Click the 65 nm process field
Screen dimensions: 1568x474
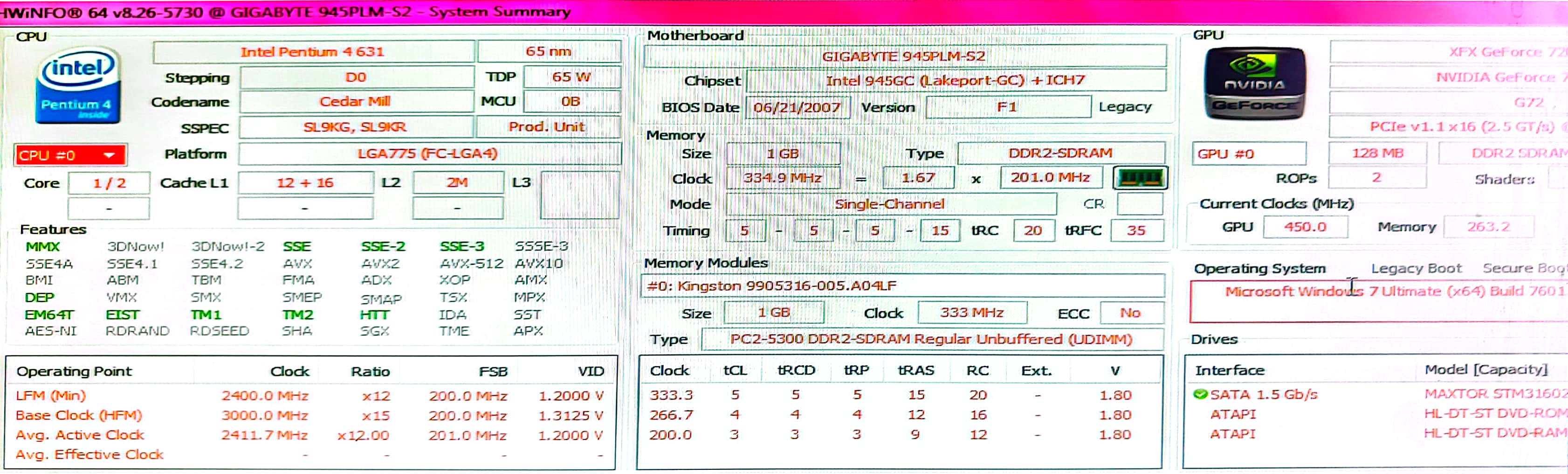549,52
